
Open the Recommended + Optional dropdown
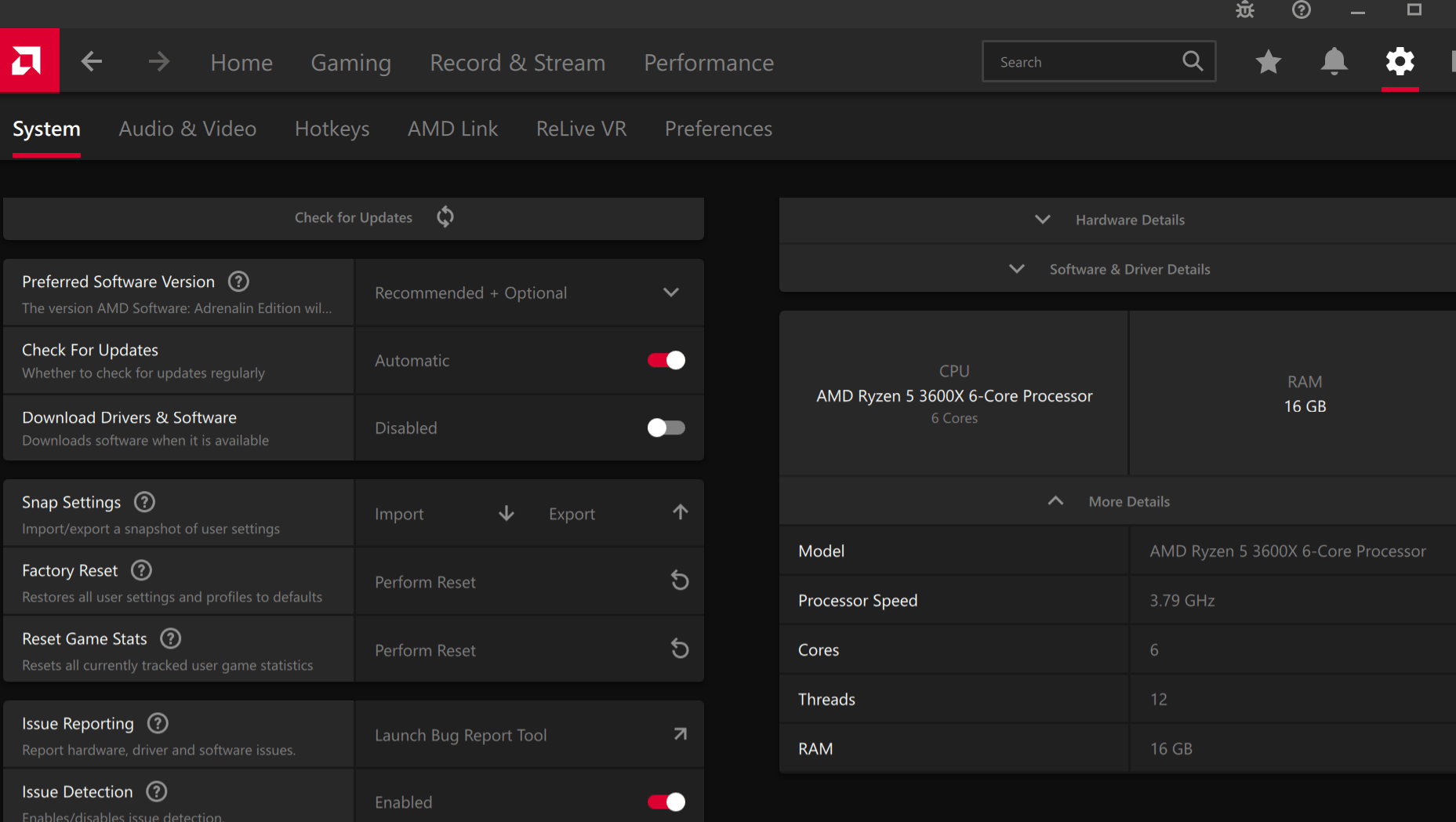click(528, 293)
